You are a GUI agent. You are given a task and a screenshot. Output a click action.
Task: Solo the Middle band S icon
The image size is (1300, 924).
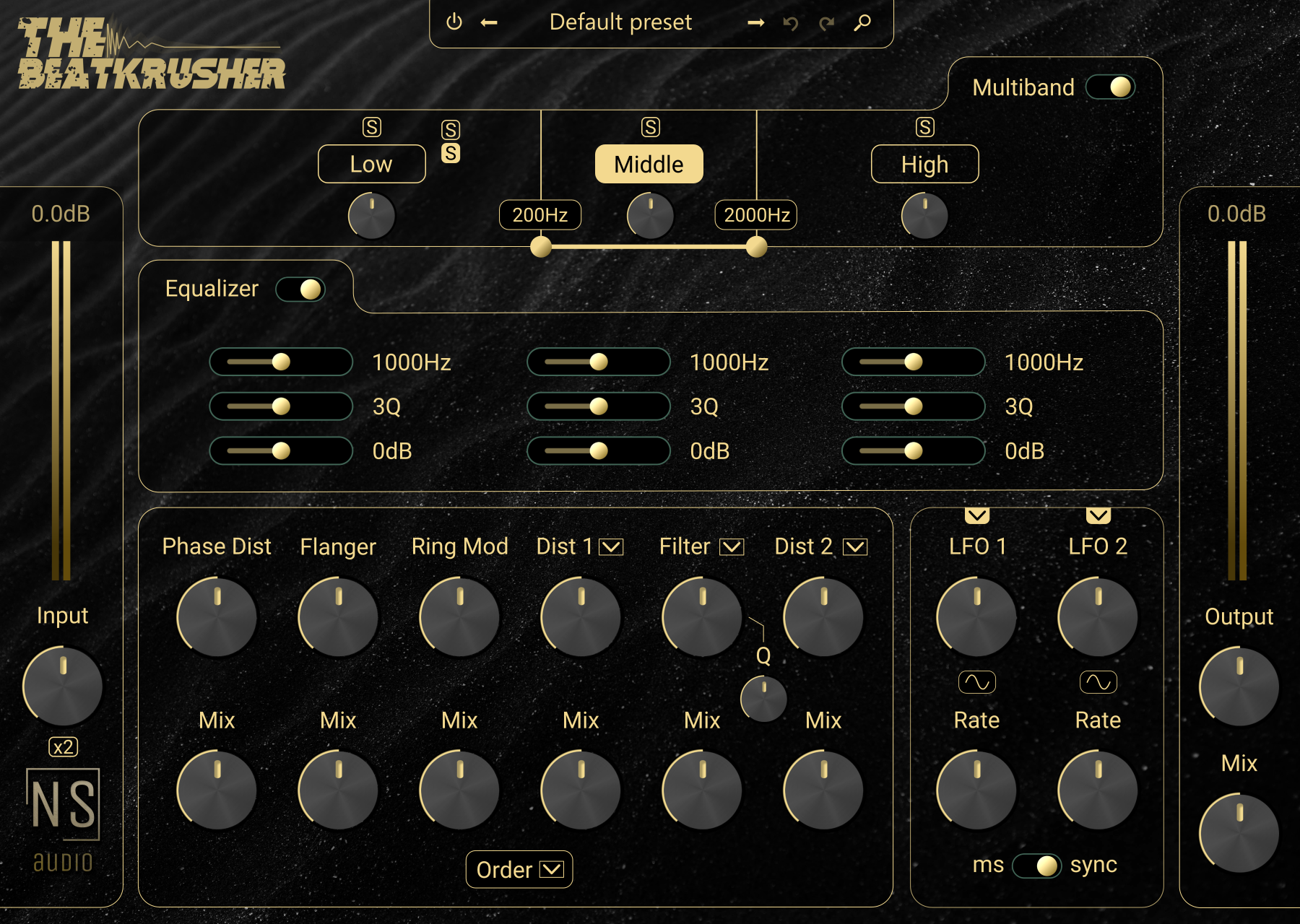(x=651, y=127)
